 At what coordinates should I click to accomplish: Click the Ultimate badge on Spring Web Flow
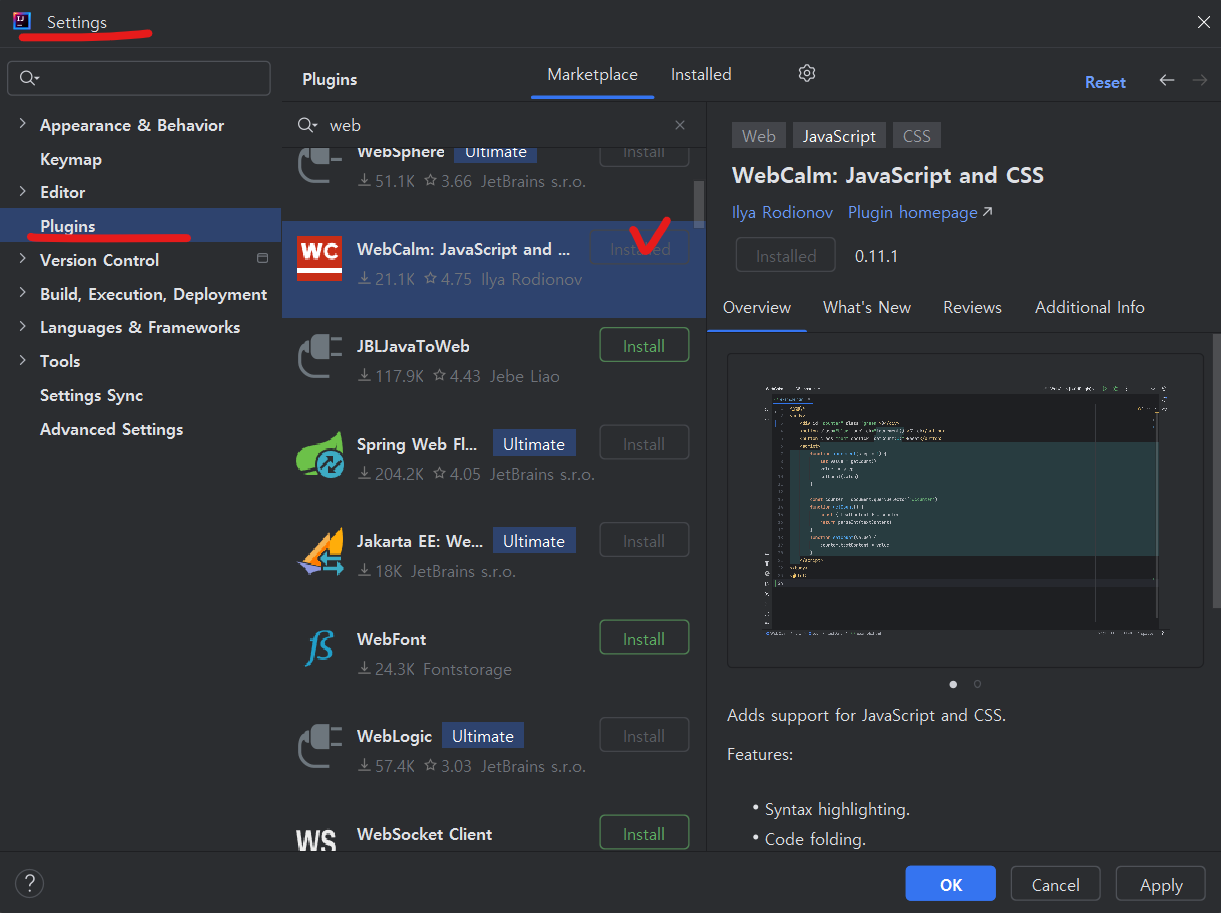pos(534,443)
